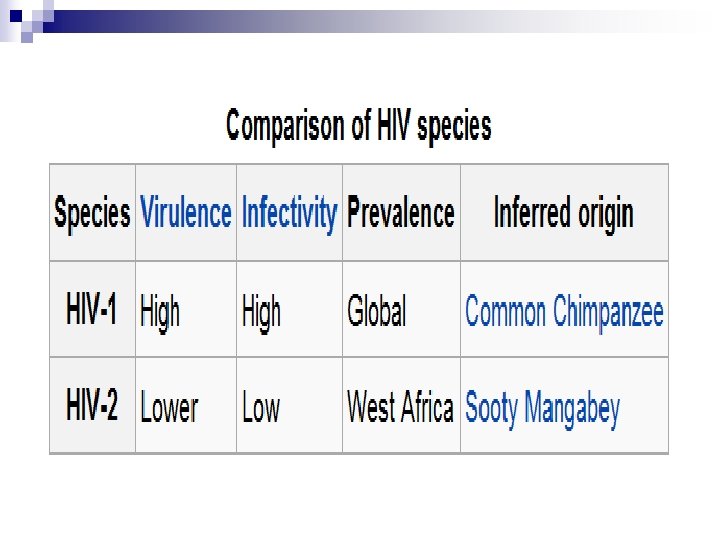Image resolution: width=720 pixels, height=540 pixels.
Task: Select the Species column header
Action: pyautogui.click(x=92, y=213)
